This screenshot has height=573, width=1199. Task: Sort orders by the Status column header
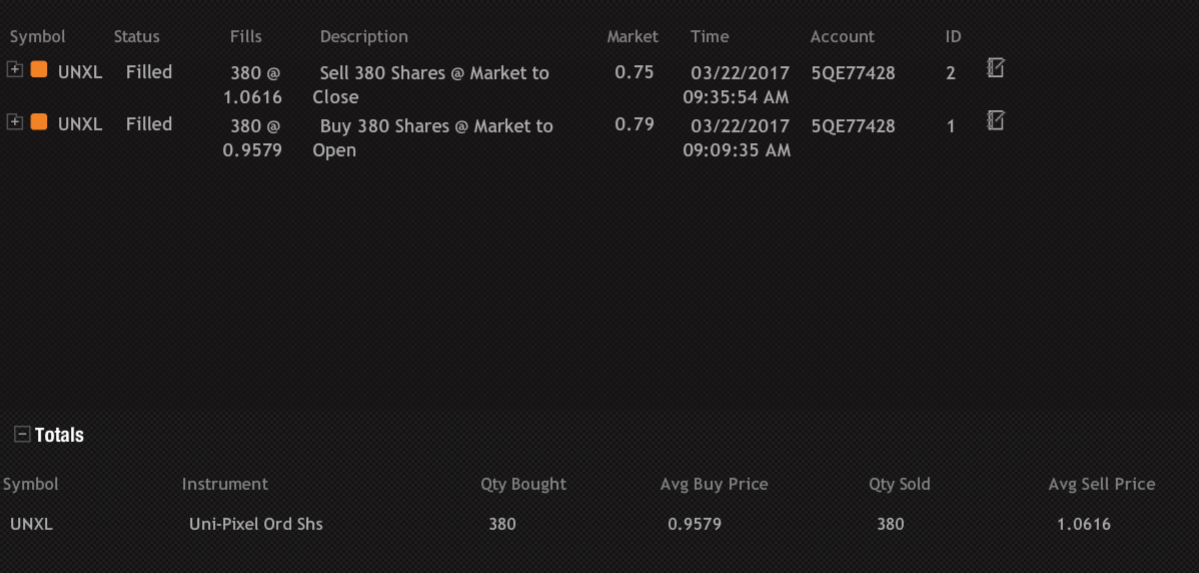tap(136, 36)
